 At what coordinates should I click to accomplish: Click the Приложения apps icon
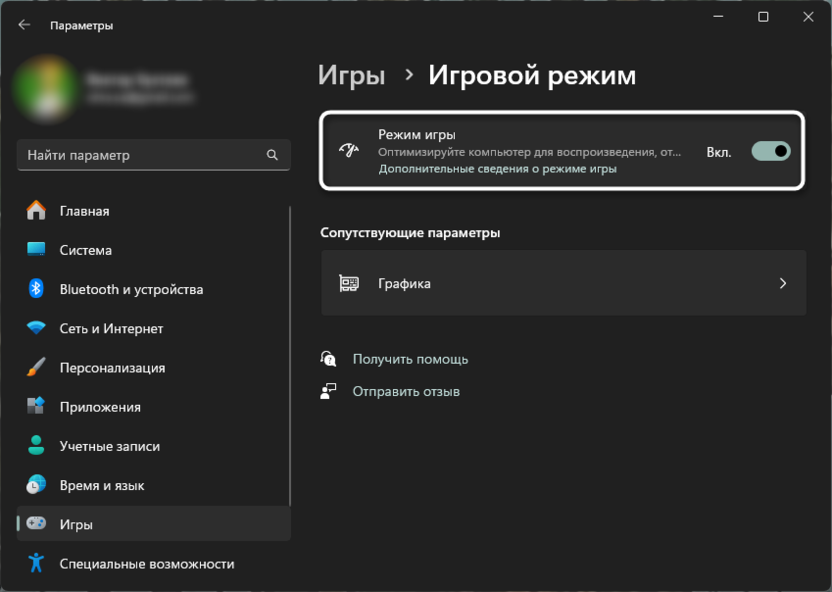click(36, 407)
